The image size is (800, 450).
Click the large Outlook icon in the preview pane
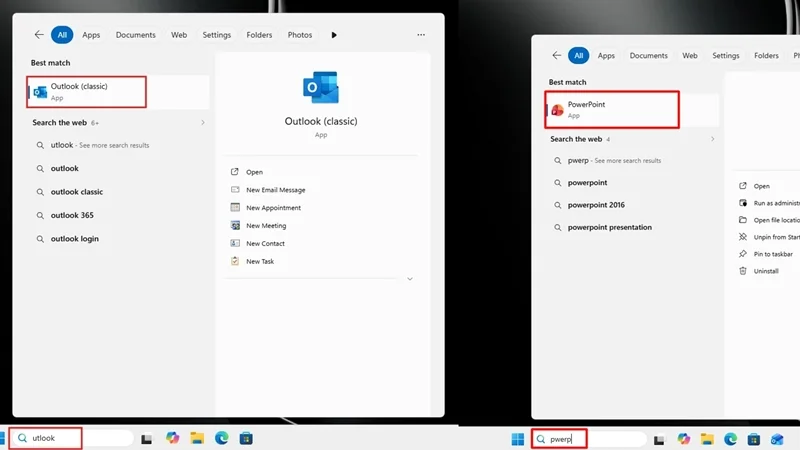(321, 87)
